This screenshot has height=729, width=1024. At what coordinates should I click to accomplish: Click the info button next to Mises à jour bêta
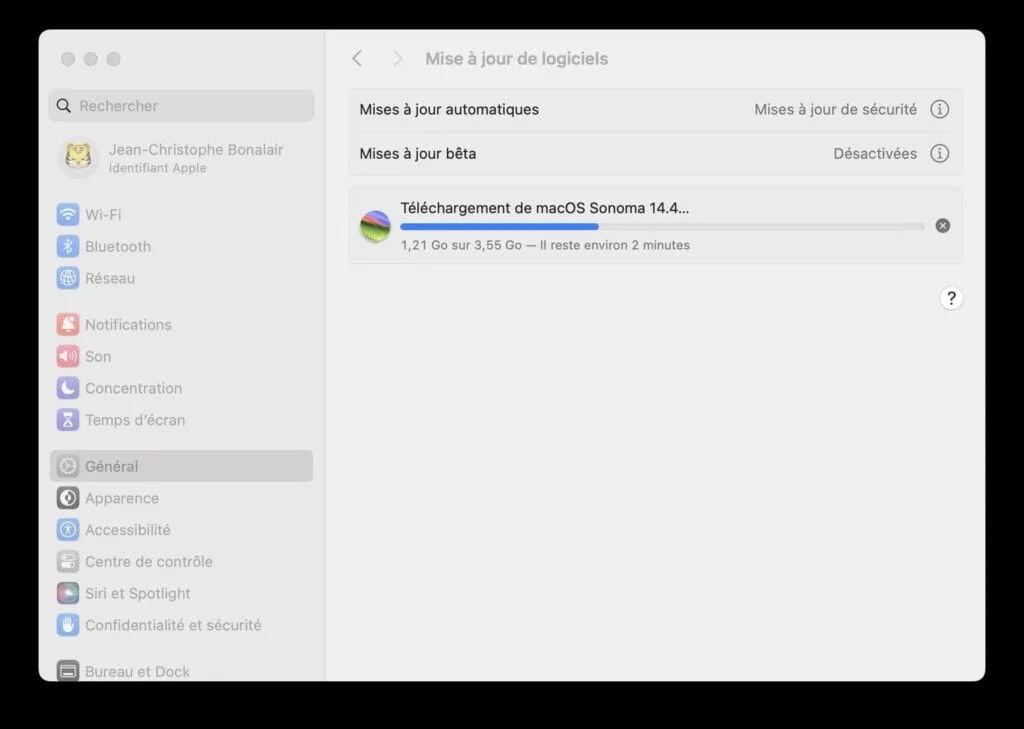939,153
